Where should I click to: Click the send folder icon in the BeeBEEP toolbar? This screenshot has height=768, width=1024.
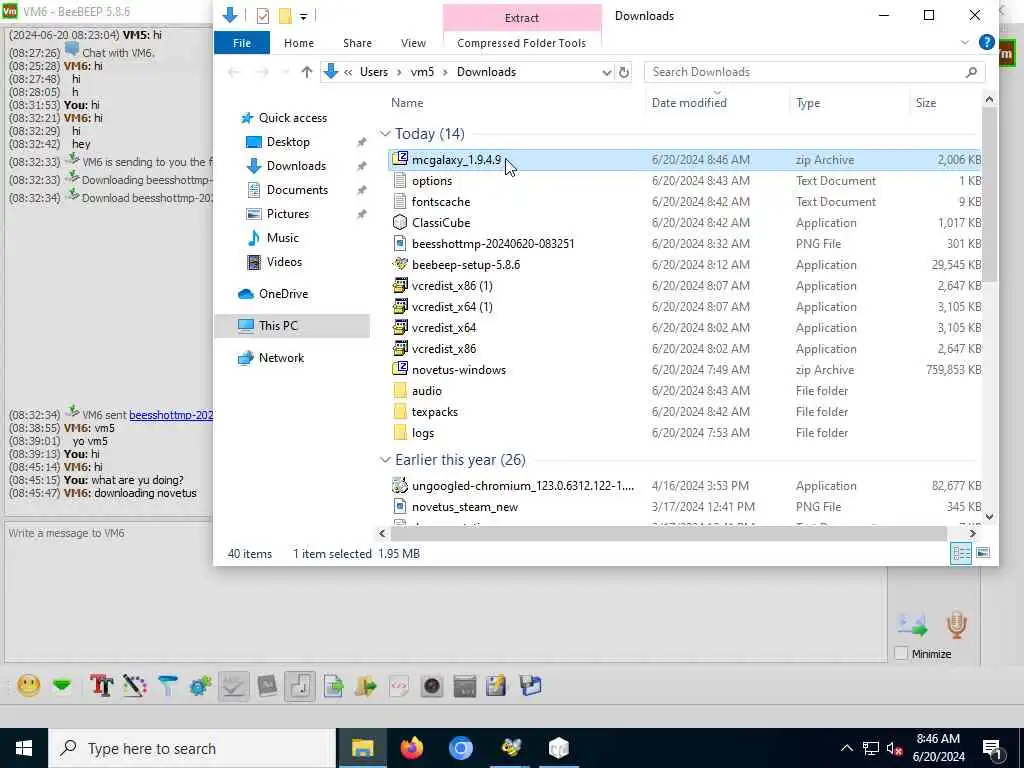coord(366,686)
